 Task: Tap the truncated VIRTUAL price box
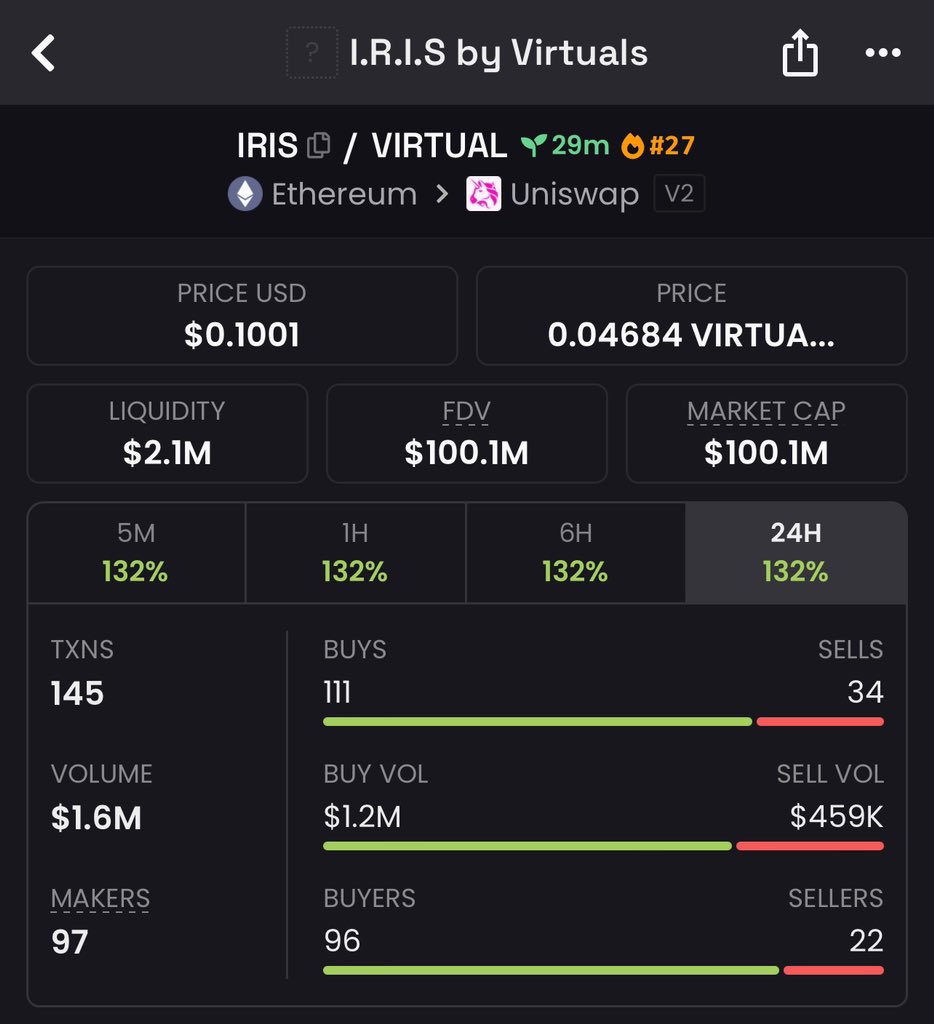[691, 315]
